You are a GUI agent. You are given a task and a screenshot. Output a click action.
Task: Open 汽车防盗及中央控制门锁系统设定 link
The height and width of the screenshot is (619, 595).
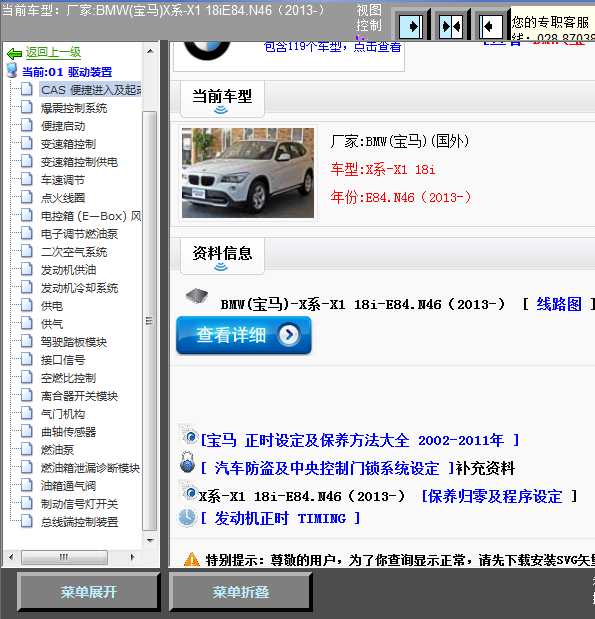[x=328, y=468]
